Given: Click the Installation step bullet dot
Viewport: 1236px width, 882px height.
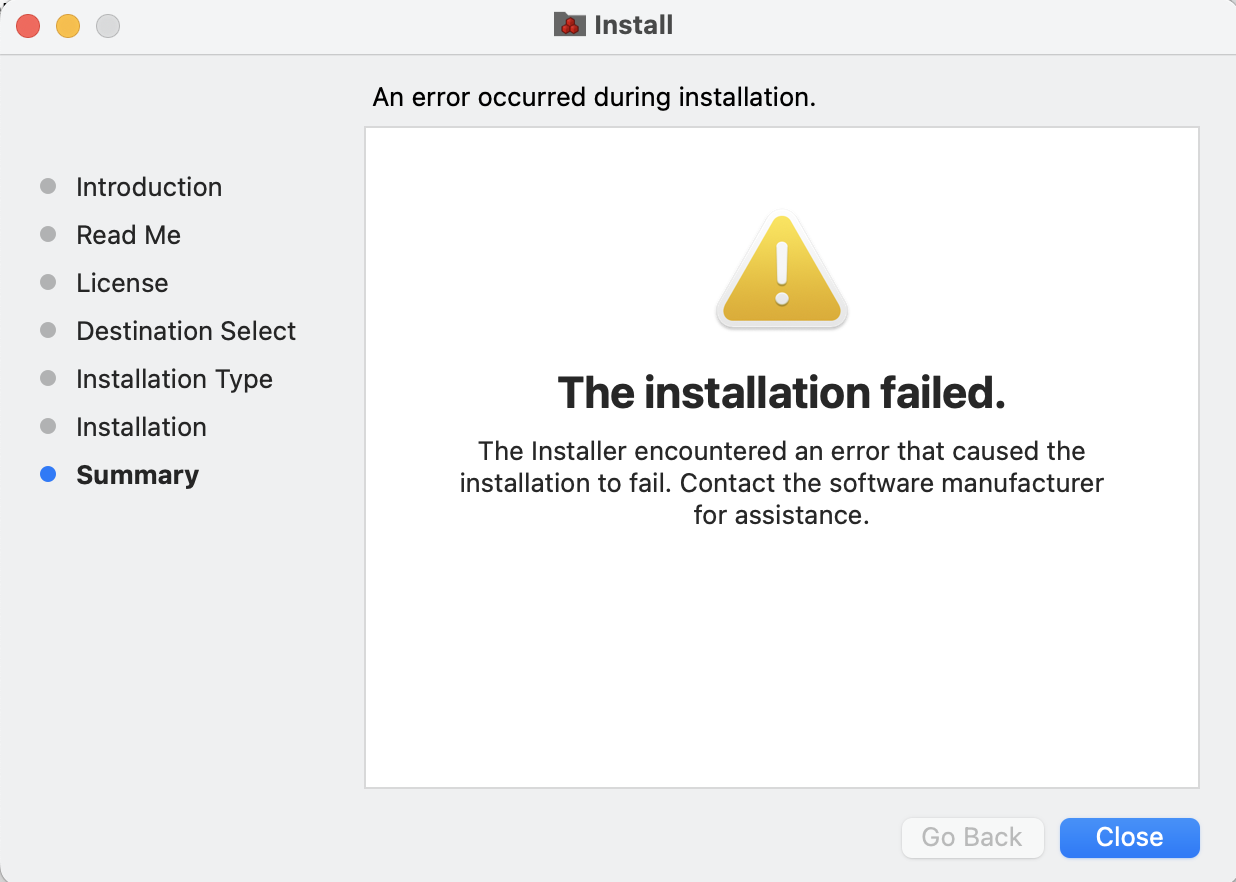Looking at the screenshot, I should tap(48, 427).
